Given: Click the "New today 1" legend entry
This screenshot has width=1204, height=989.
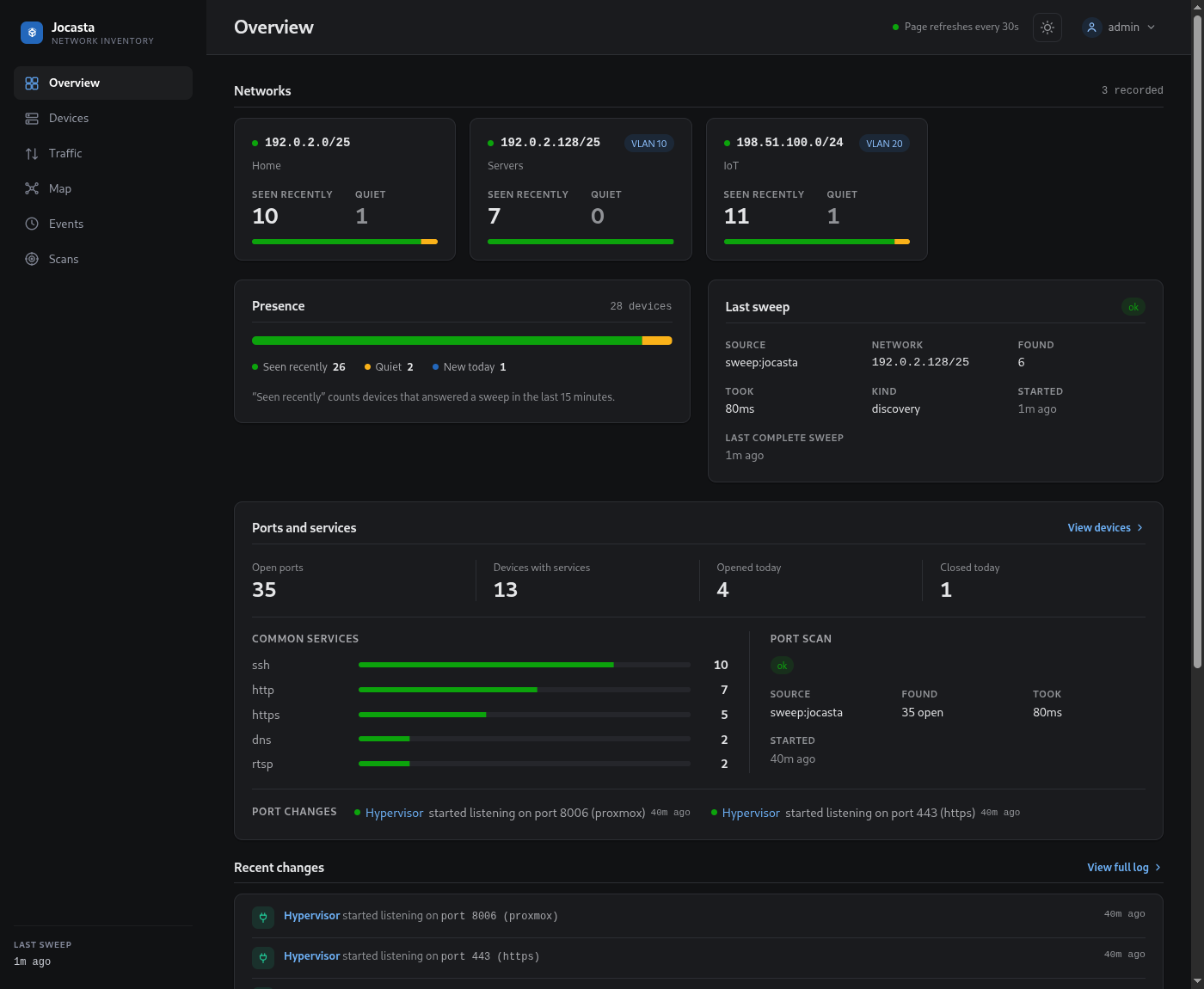Looking at the screenshot, I should pos(470,367).
